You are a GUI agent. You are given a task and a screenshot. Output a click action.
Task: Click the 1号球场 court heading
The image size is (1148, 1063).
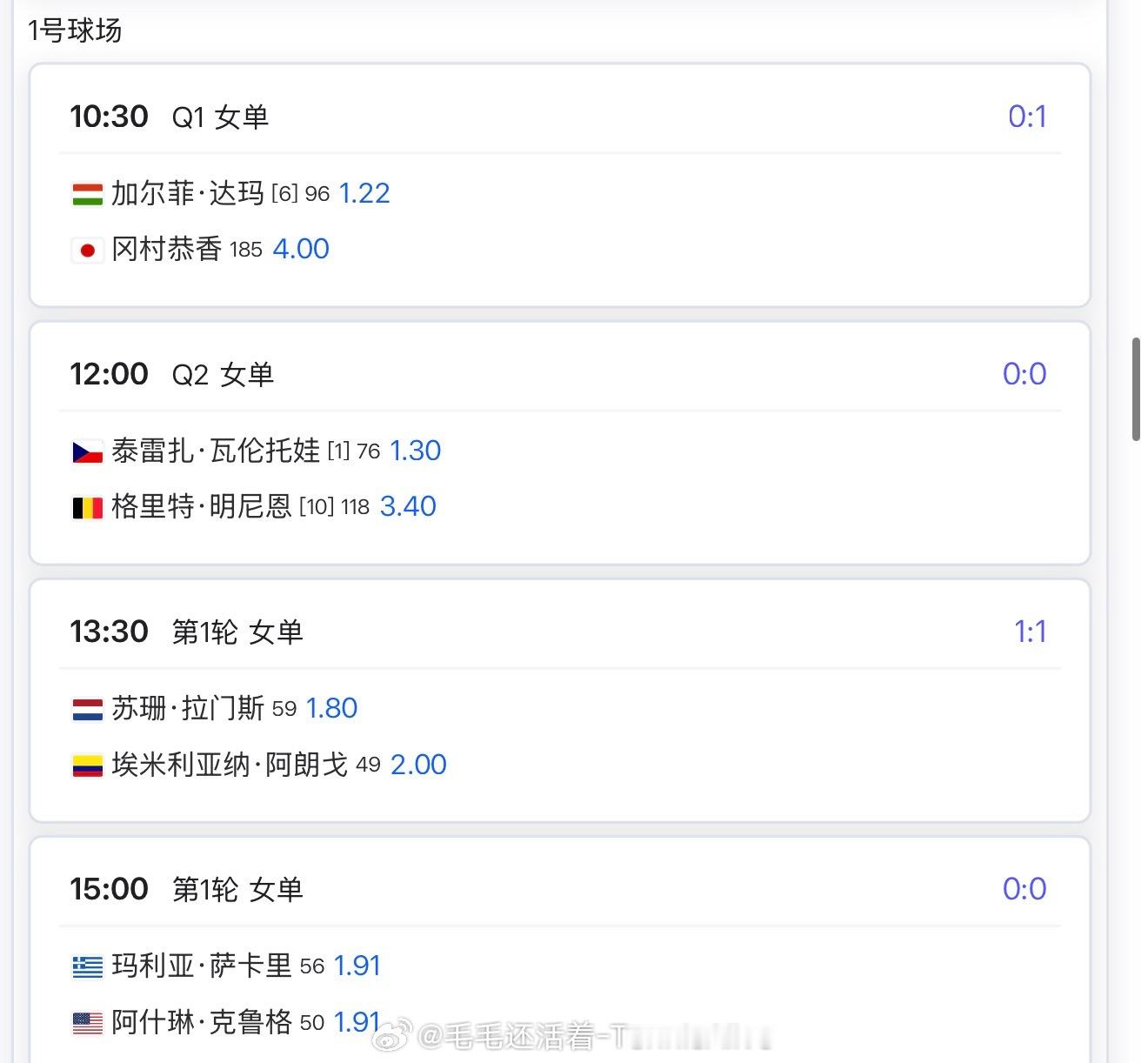pyautogui.click(x=75, y=30)
